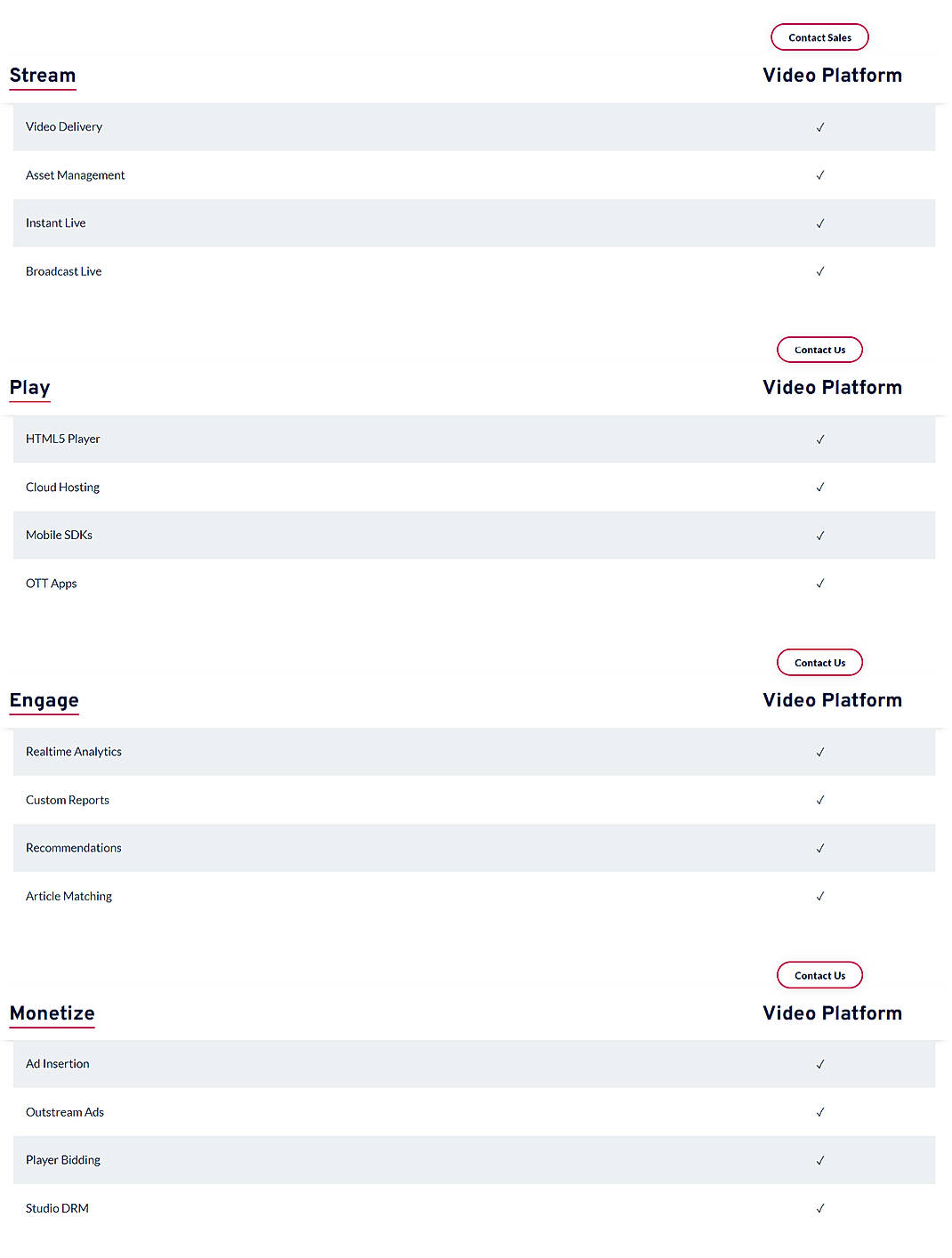Open the Engage section heading link
952x1258 pixels.
tap(44, 700)
